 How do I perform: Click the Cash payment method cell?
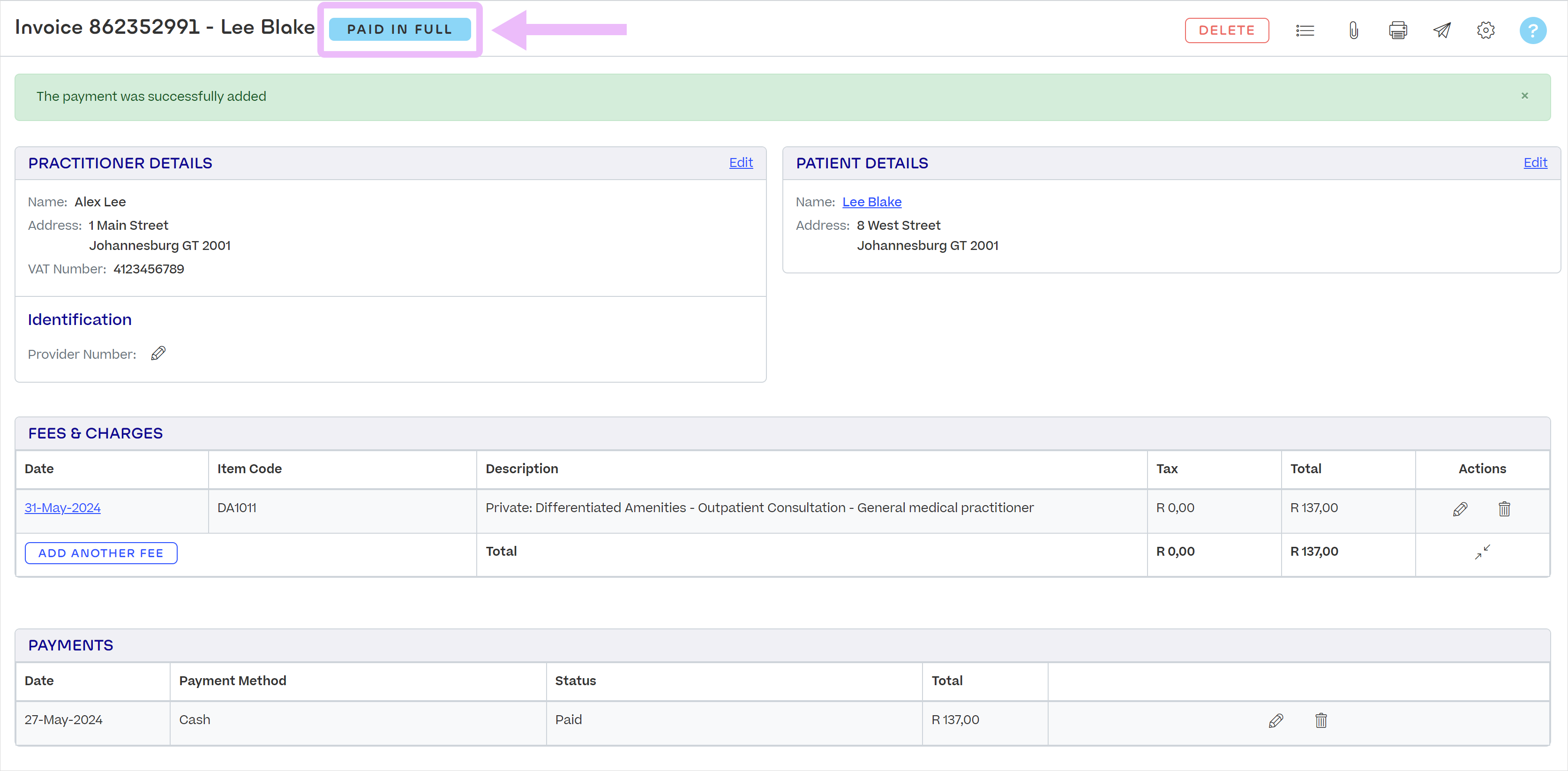(x=358, y=723)
